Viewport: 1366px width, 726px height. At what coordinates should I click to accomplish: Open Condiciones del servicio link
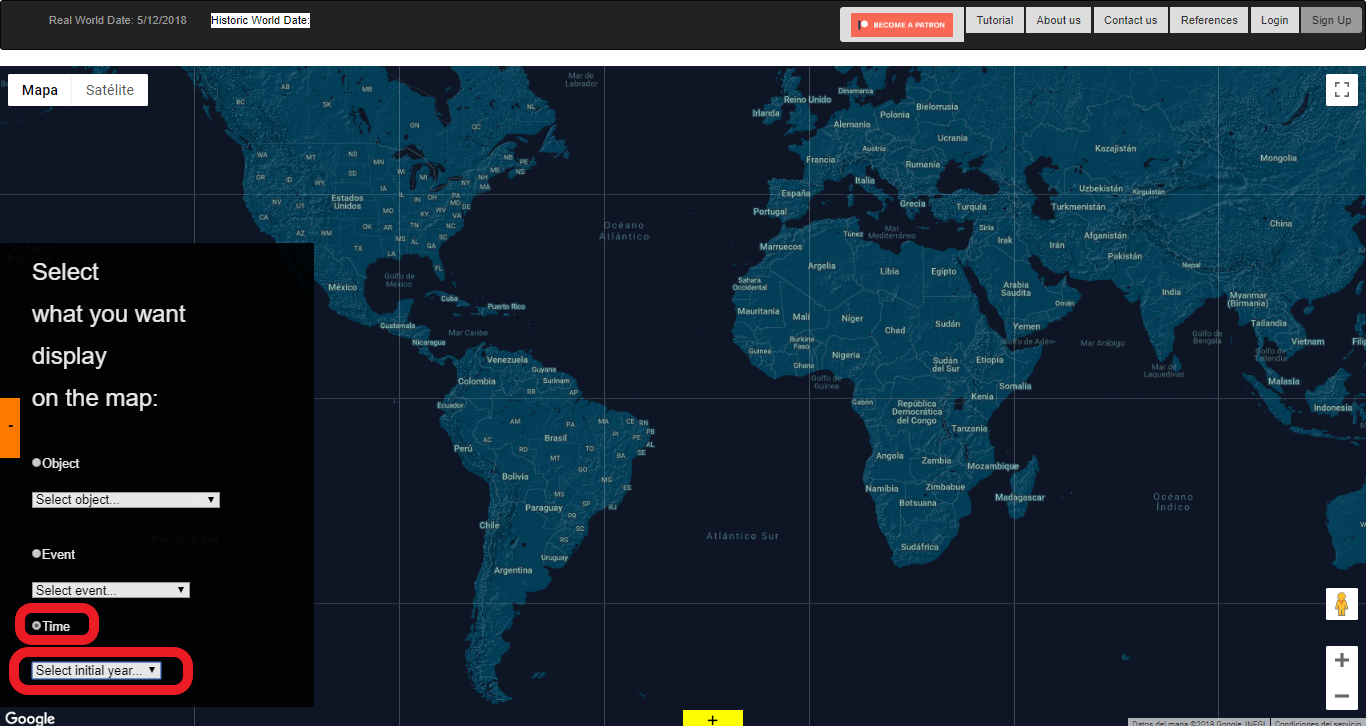click(x=1319, y=722)
